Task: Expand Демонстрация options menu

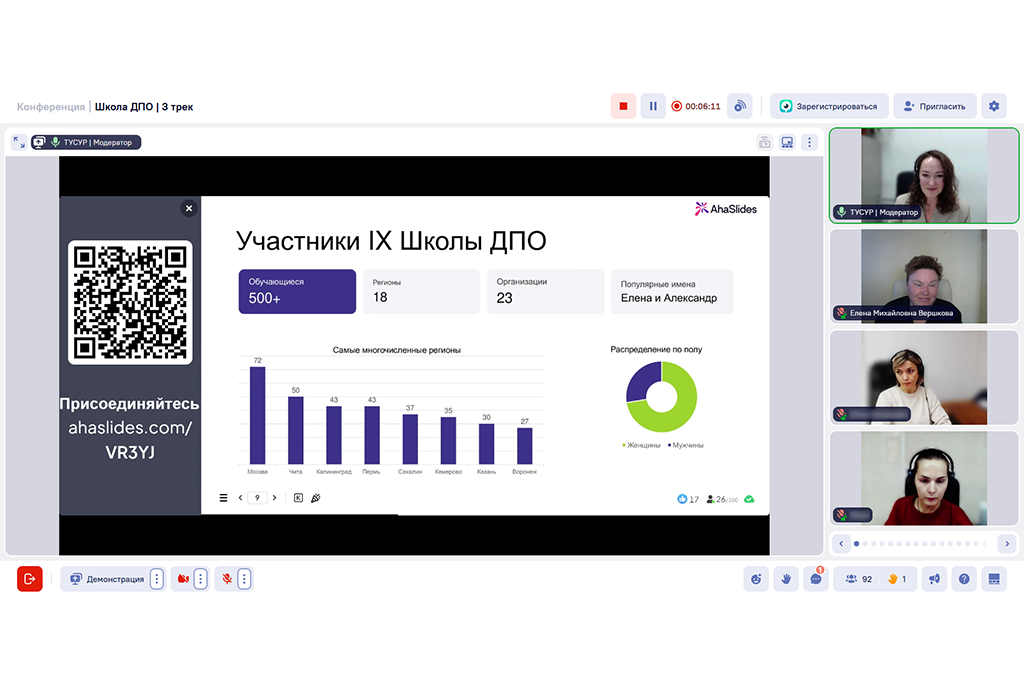Action: [x=156, y=579]
